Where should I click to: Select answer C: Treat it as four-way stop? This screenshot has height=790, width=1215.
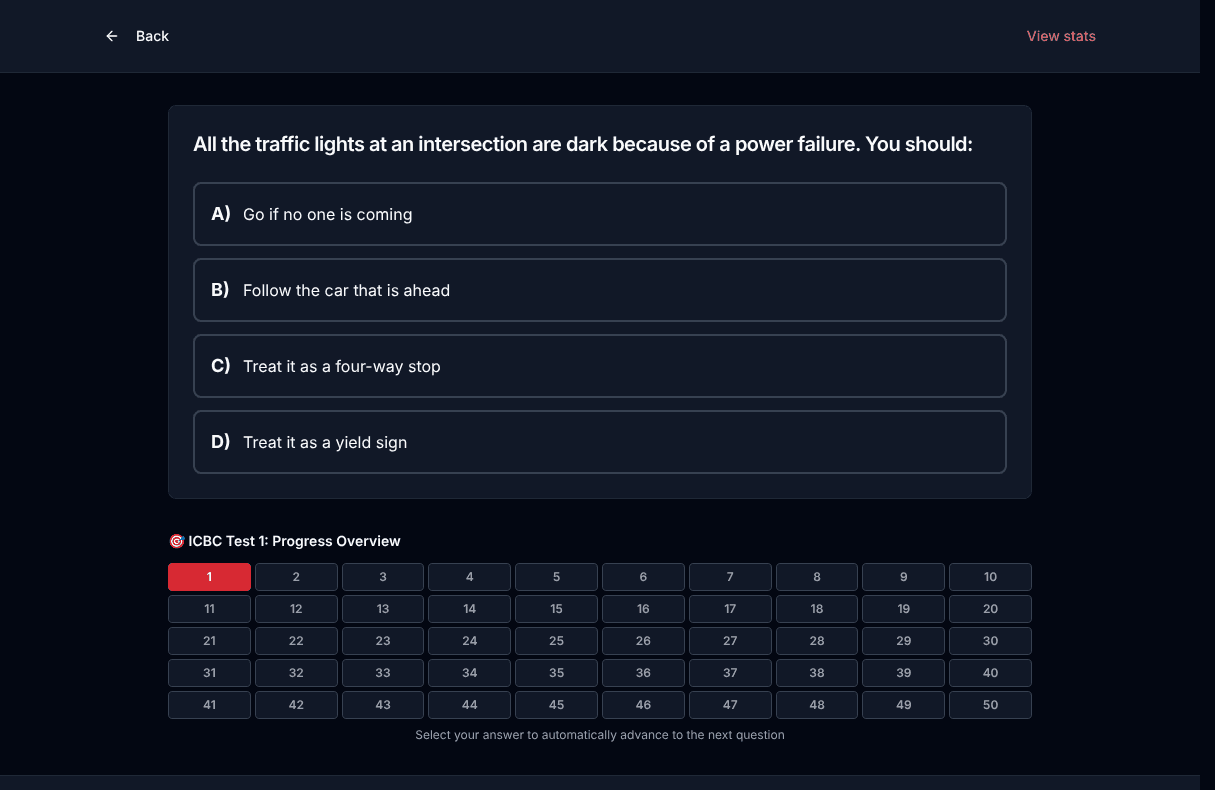(x=600, y=366)
